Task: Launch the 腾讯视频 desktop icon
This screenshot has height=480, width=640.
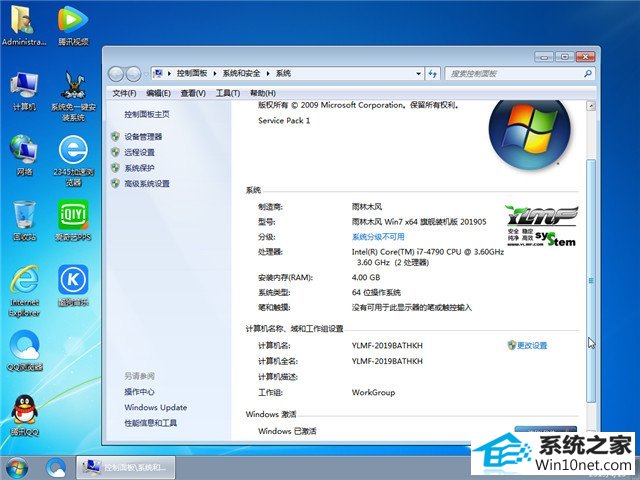Action: (x=73, y=25)
